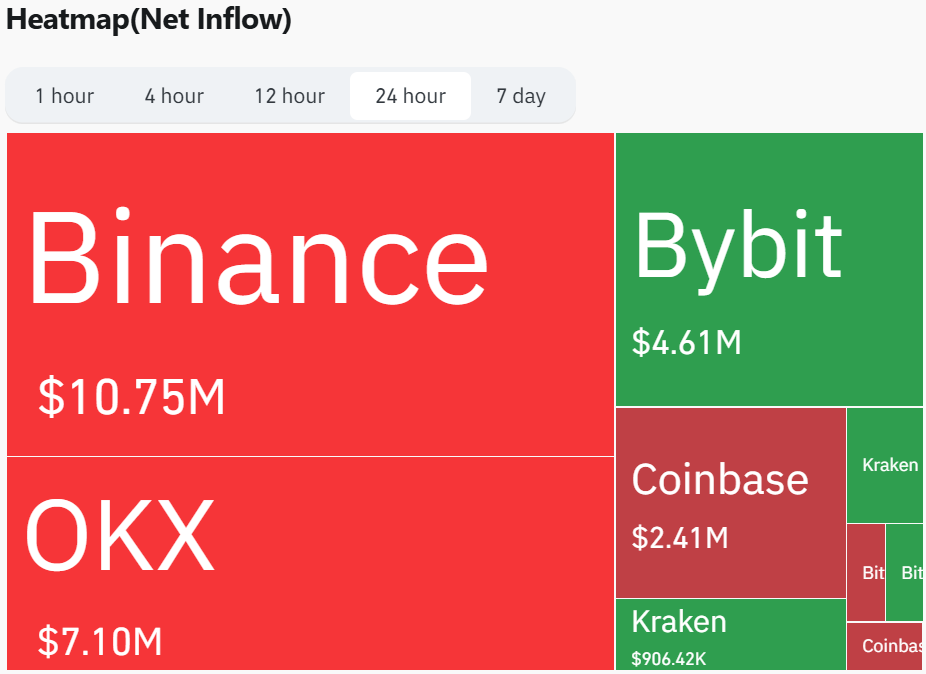Select the active 24 hour tab
Screen dimensions: 926x674
(410, 96)
